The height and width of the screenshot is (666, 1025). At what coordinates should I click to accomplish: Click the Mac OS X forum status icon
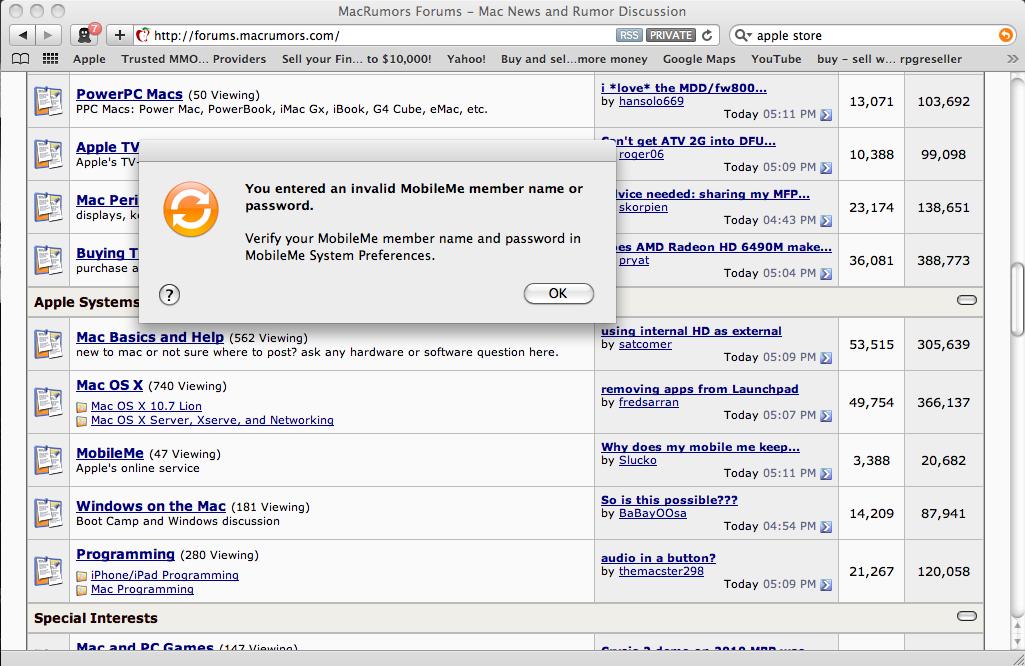[x=48, y=402]
